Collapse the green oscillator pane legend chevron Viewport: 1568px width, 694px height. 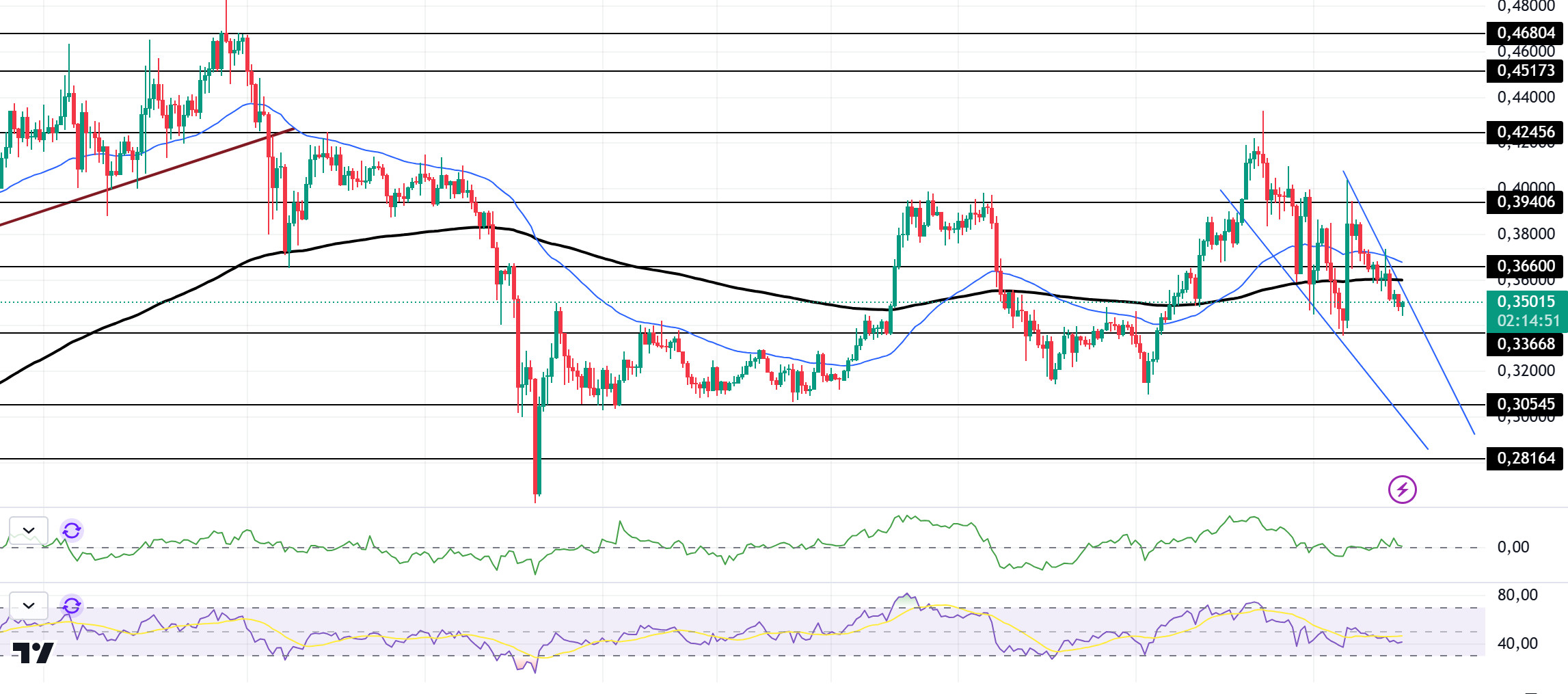coord(29,530)
